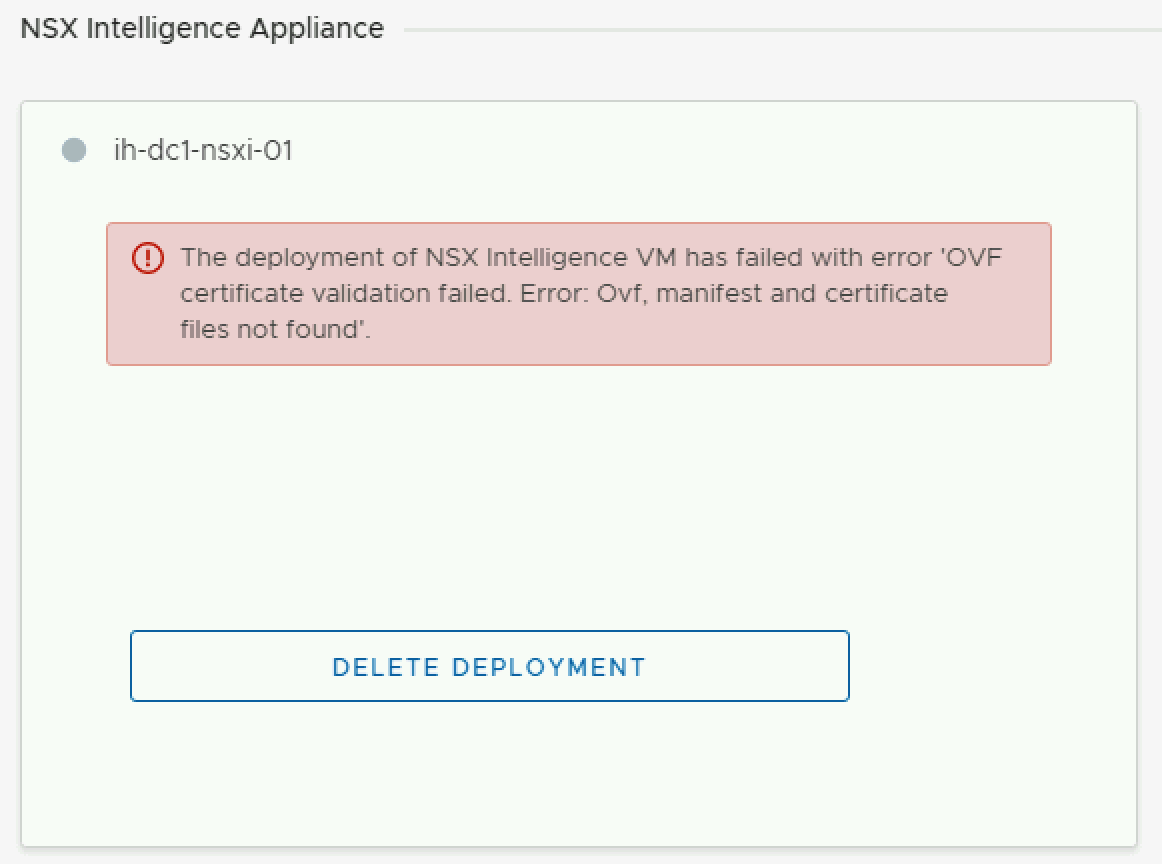Click the 'files not found' text line
Image resolution: width=1162 pixels, height=864 pixels.
point(275,330)
